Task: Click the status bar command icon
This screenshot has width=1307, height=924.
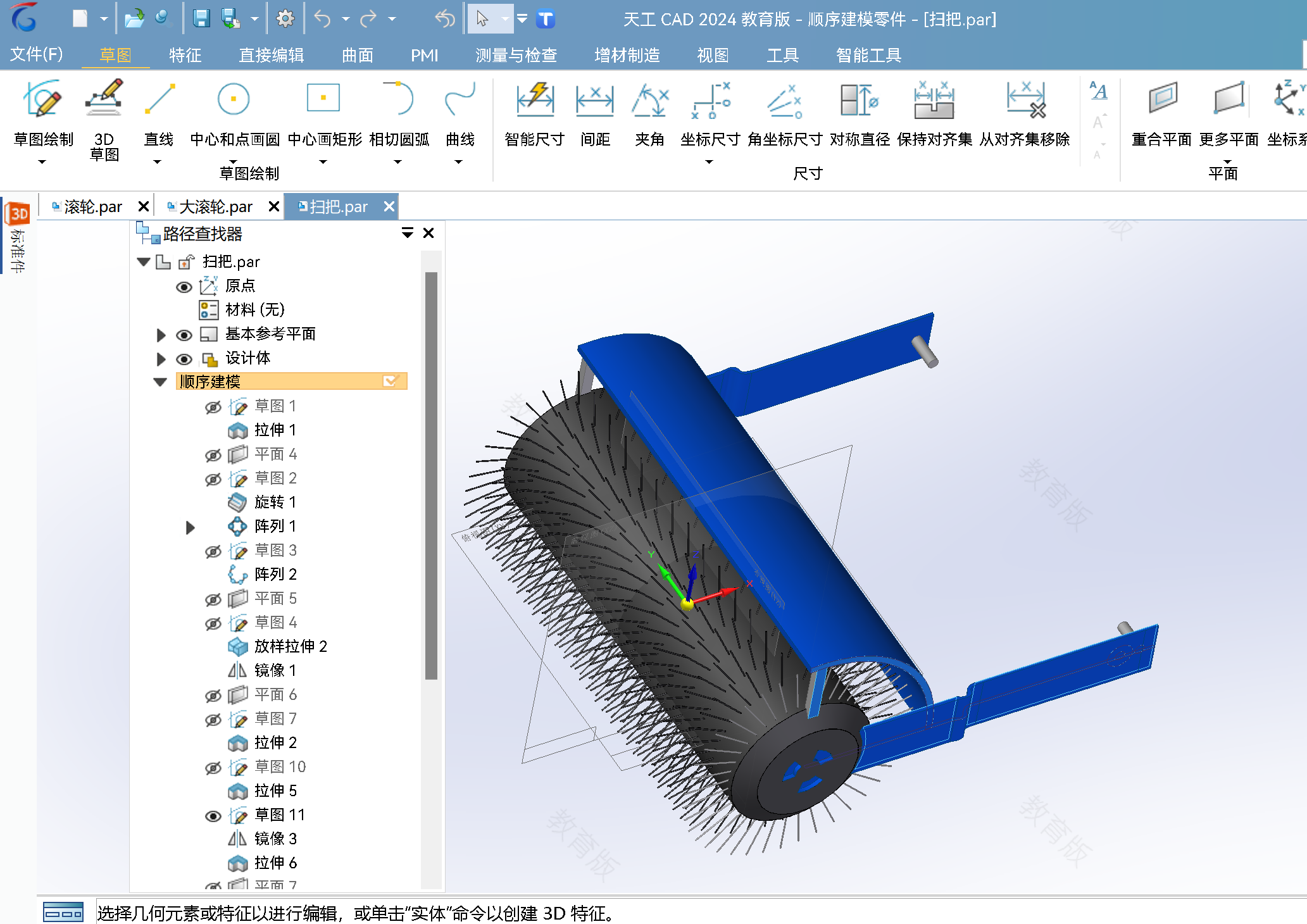Action: point(63,913)
